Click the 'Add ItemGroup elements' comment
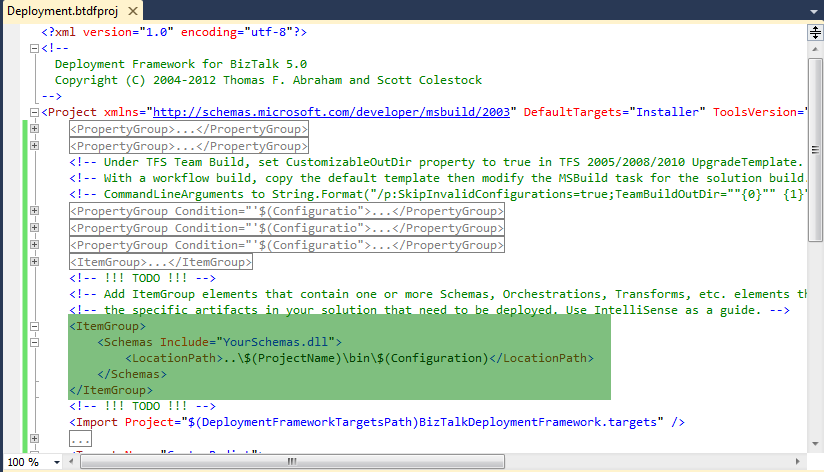 [x=437, y=294]
